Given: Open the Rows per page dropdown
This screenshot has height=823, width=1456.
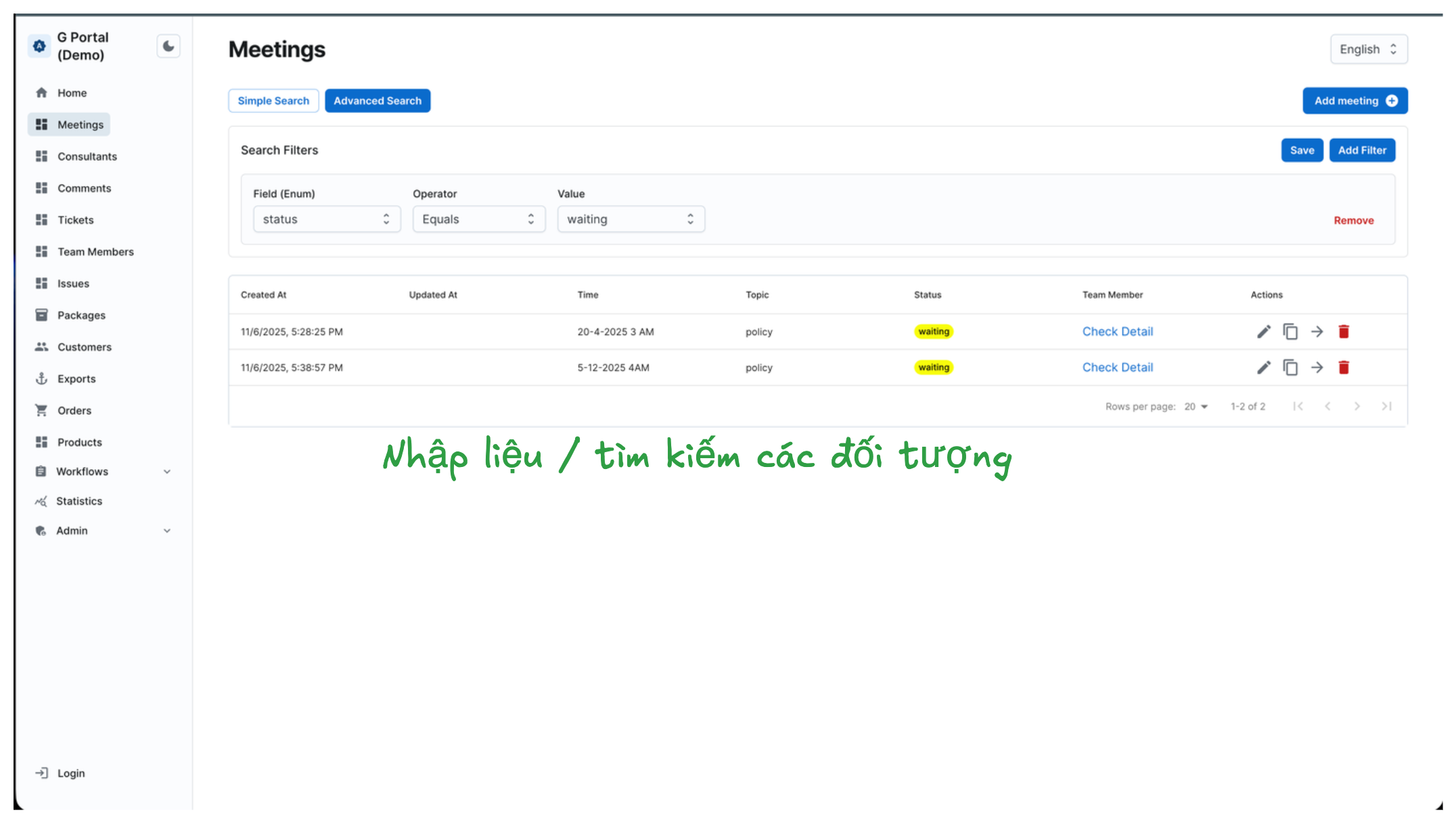Looking at the screenshot, I should click(1195, 406).
